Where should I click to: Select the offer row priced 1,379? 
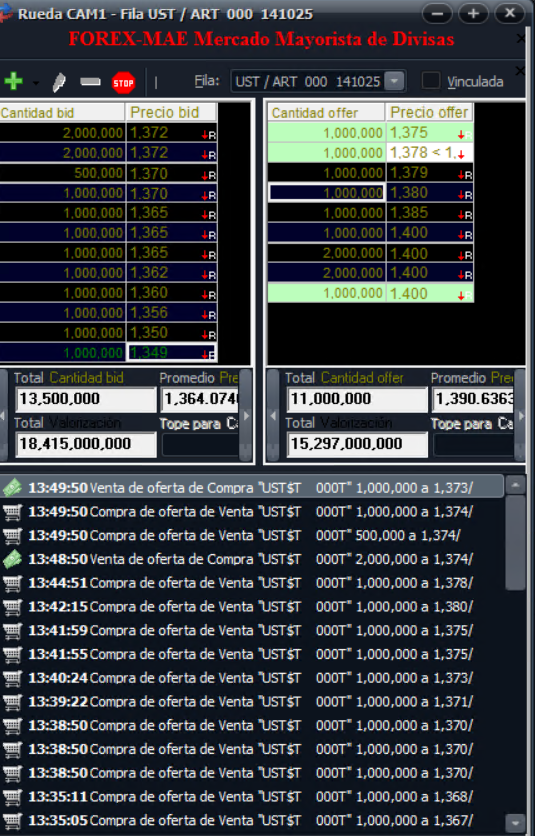click(x=370, y=173)
